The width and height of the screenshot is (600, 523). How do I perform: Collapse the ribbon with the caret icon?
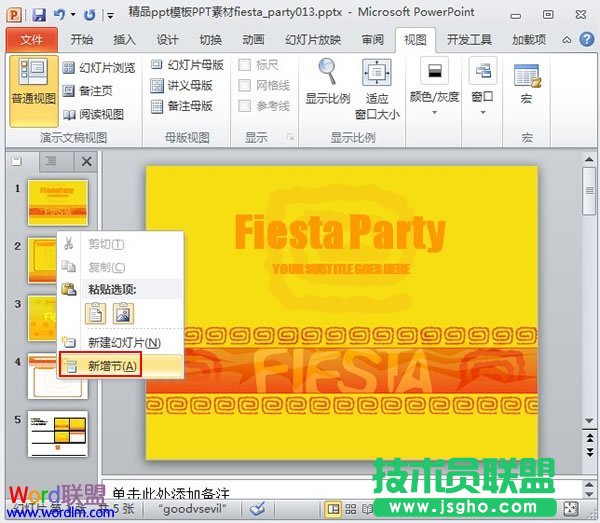click(567, 40)
